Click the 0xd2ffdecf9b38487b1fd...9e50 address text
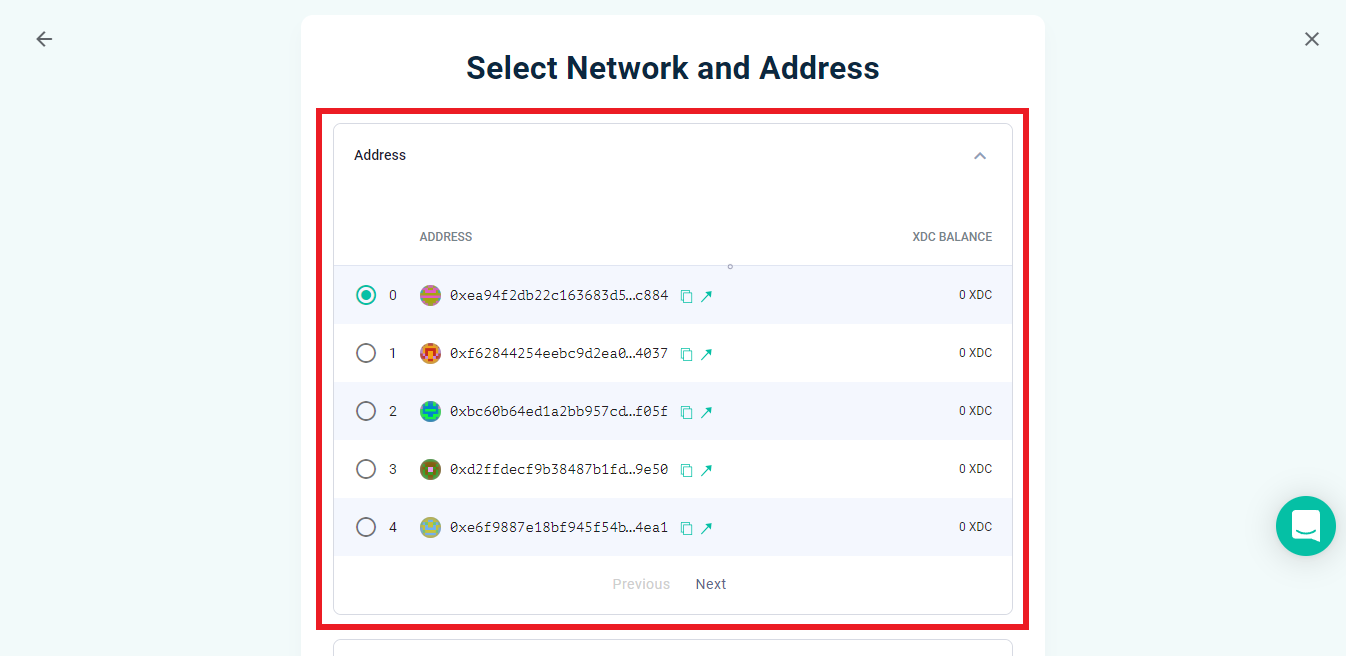 click(x=558, y=469)
